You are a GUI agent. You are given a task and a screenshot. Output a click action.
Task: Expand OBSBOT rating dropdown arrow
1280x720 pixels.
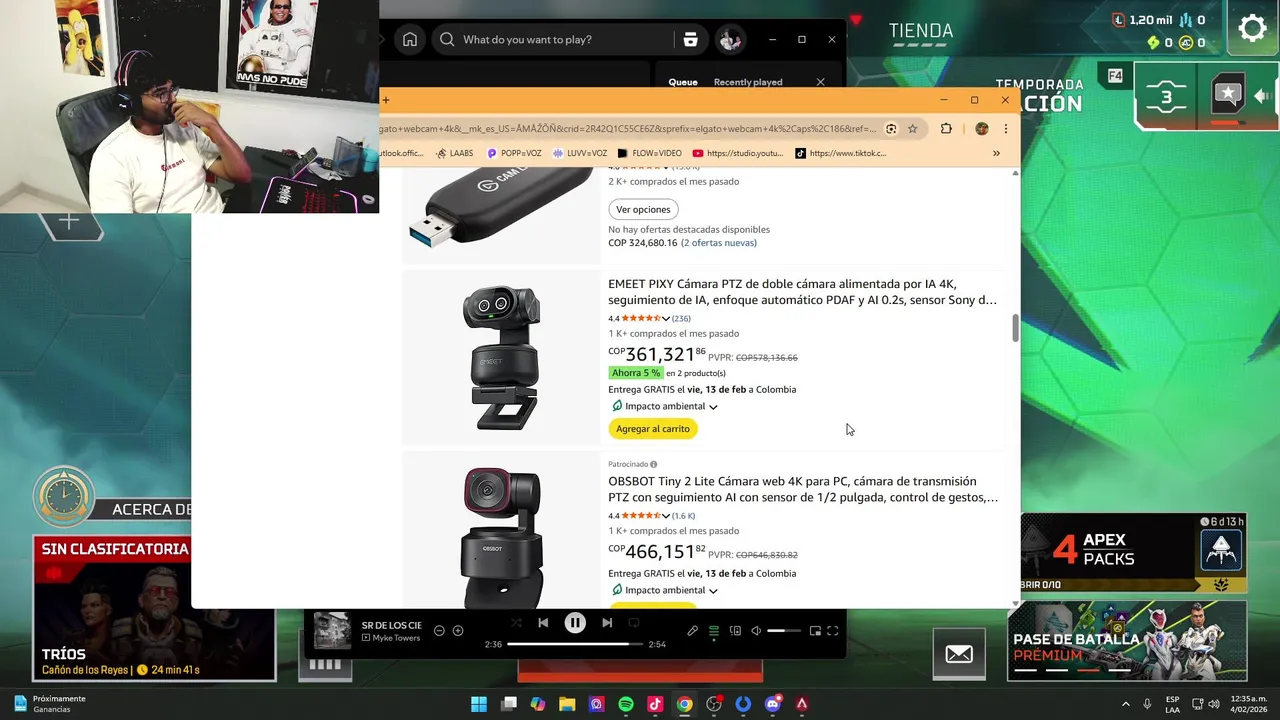coord(666,516)
